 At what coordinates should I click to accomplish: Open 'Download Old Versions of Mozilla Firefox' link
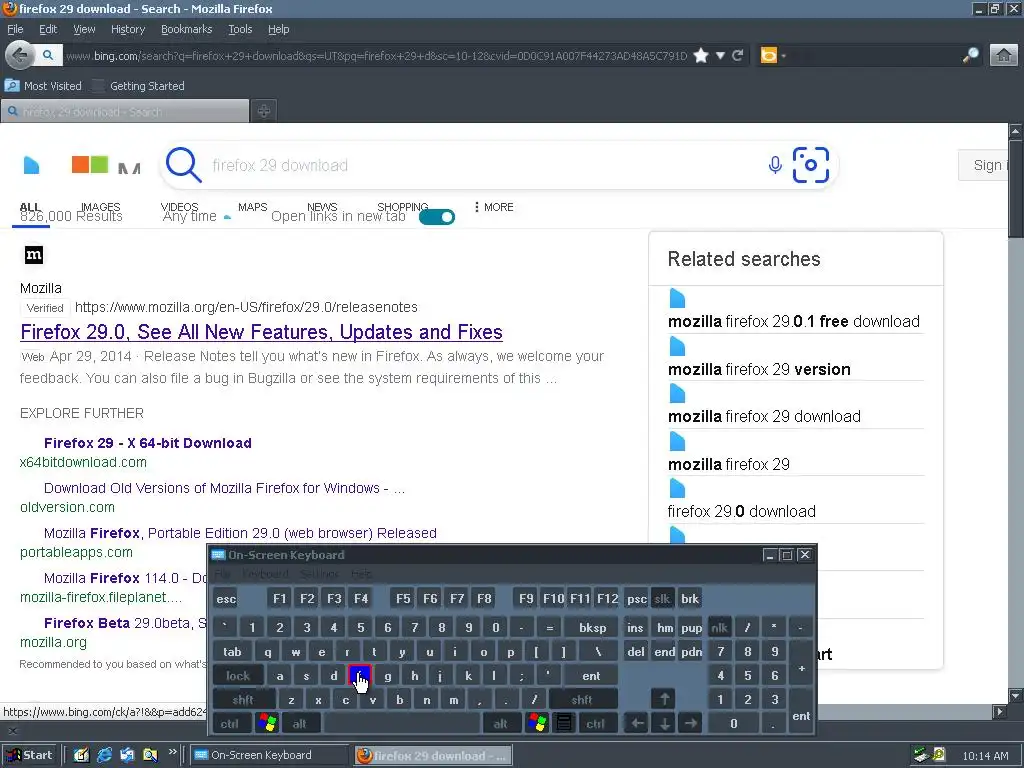[224, 488]
